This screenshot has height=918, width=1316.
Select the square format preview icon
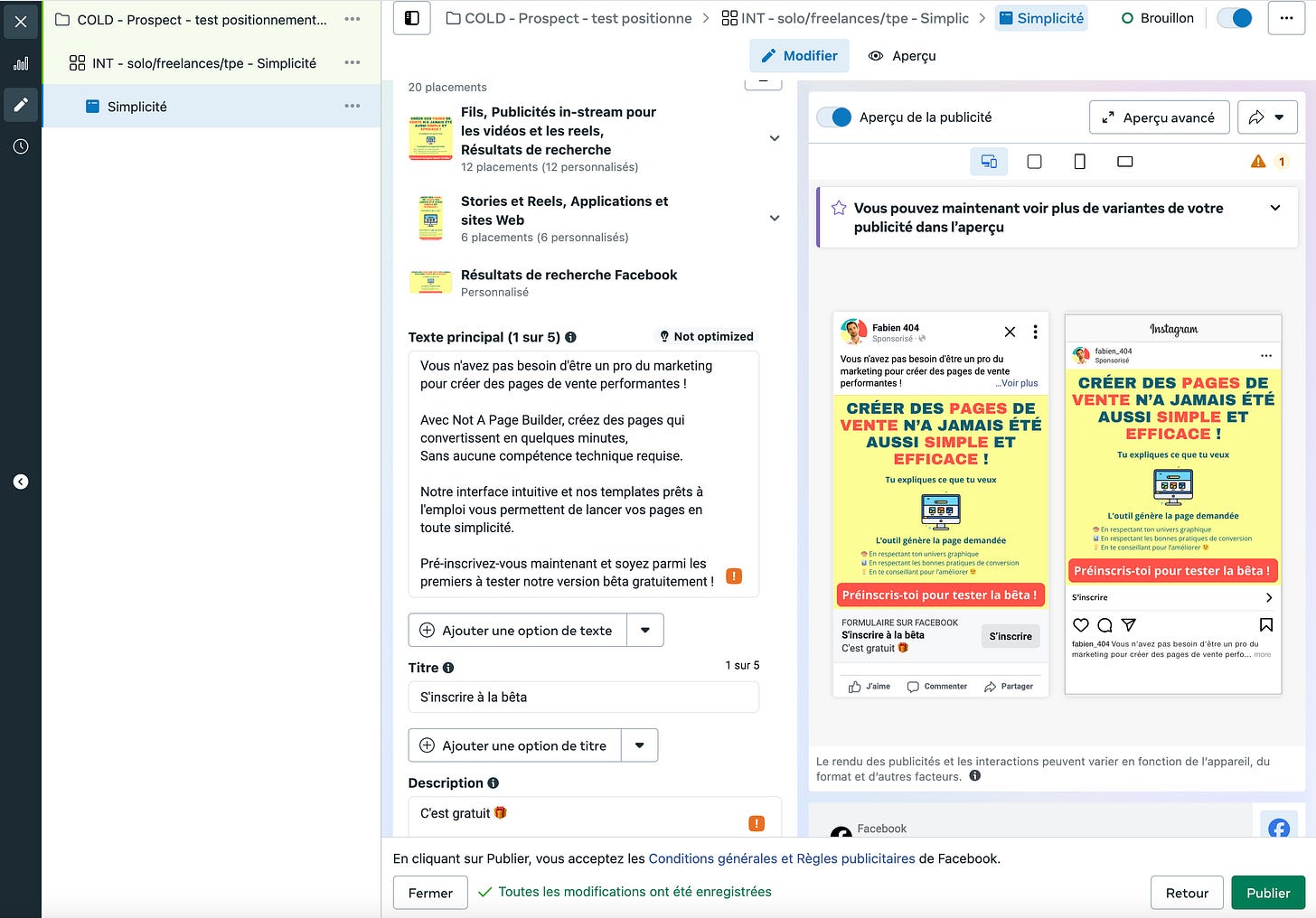point(1034,161)
